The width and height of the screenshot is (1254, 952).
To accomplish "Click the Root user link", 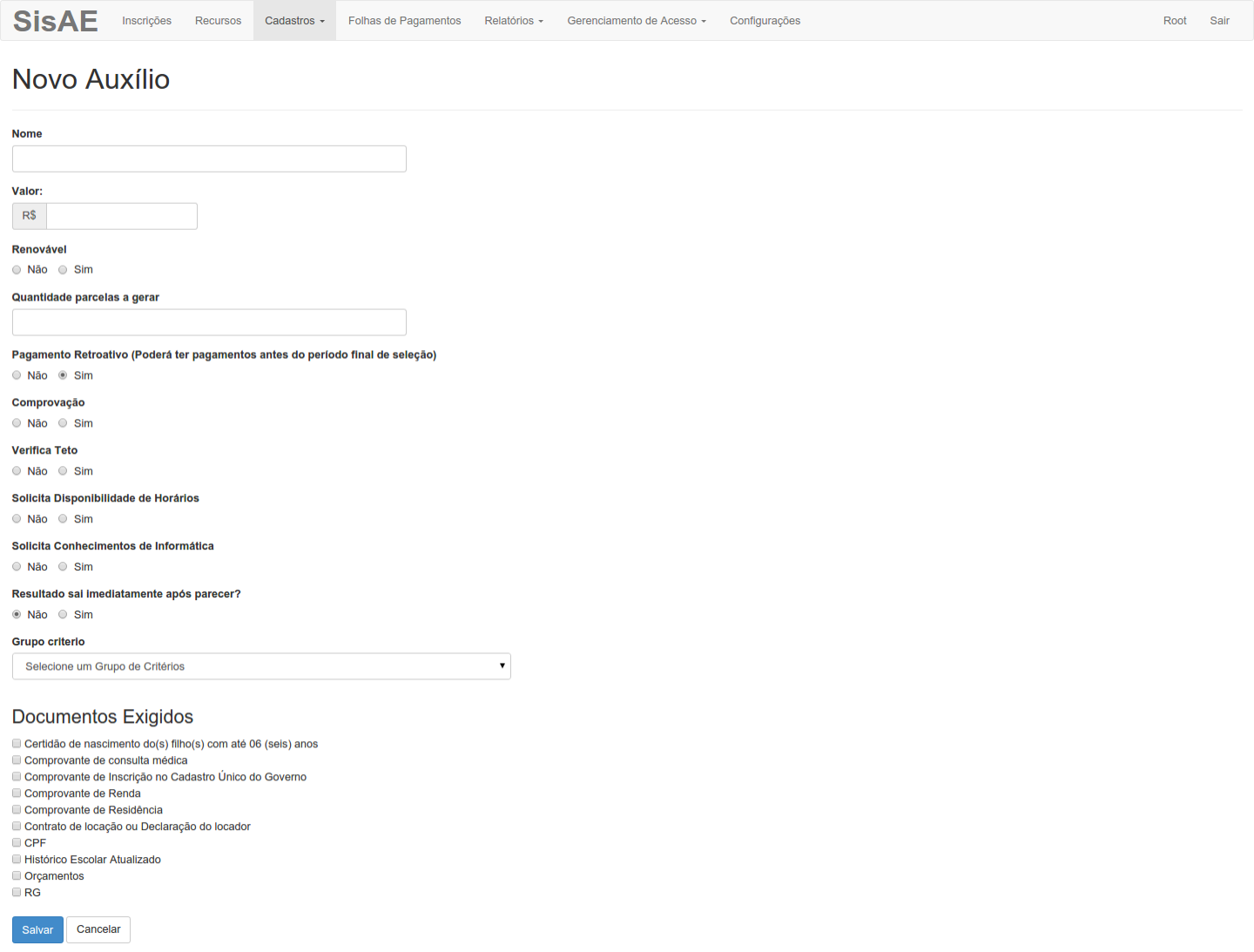I will pyautogui.click(x=1175, y=21).
